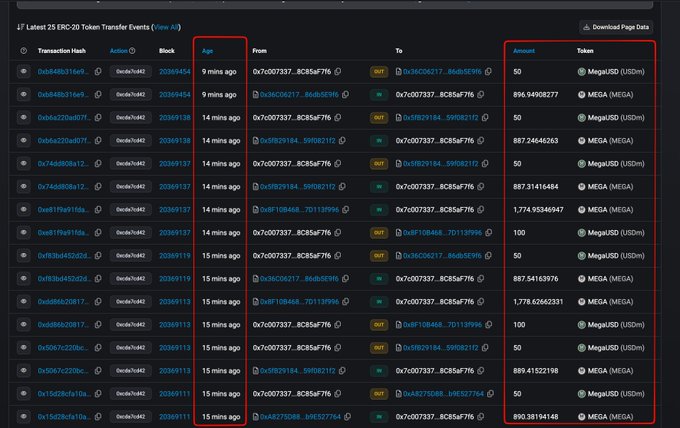This screenshot has width=680, height=428.
Task: Click OUT badge in block 20369111 row
Action: pyautogui.click(x=379, y=394)
